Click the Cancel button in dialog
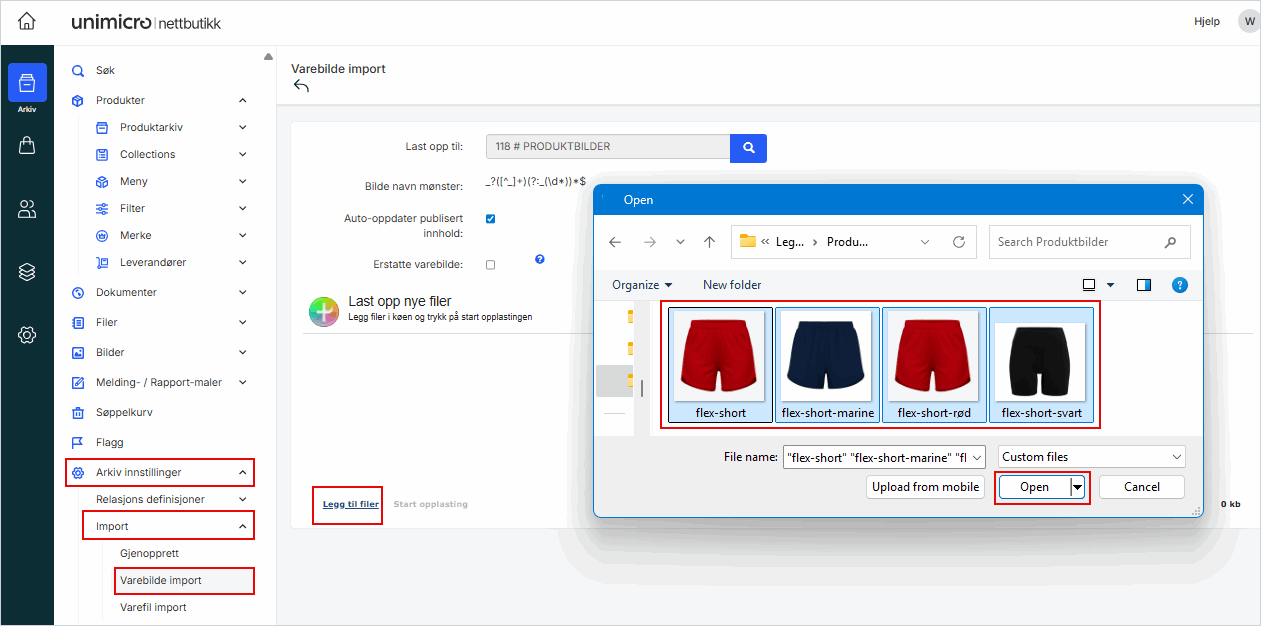Viewport: 1261px width, 626px height. (x=1141, y=487)
